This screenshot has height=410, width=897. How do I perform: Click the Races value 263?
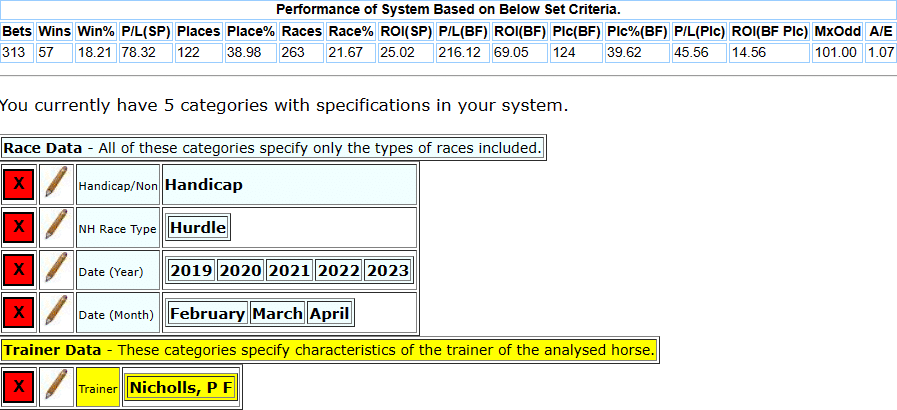(302, 53)
